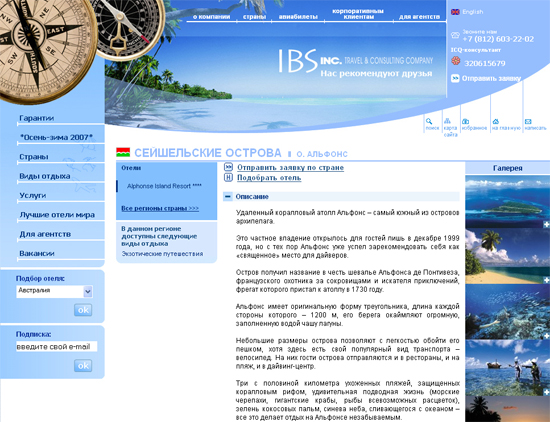Open Услуги sidebar item
The height and width of the screenshot is (422, 550).
(x=33, y=195)
